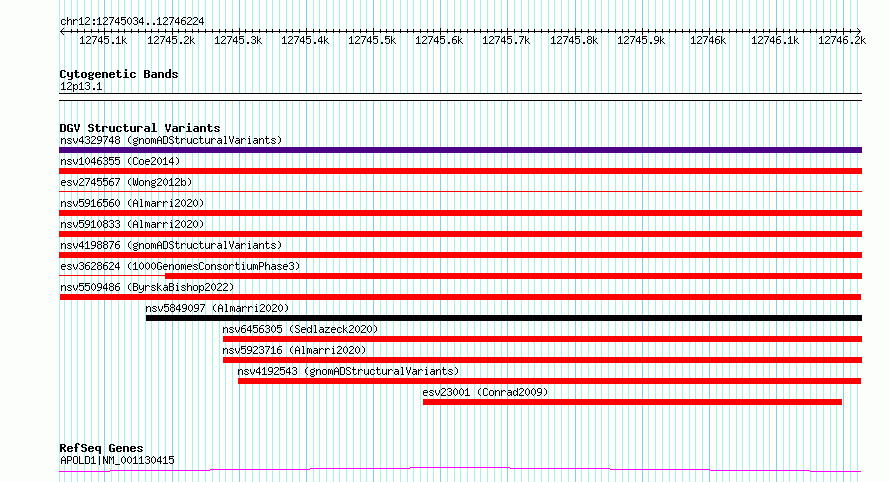Image resolution: width=890 pixels, height=482 pixels.
Task: Click the nsv4329748 gnomADStructuralVariants label
Action: click(171, 140)
